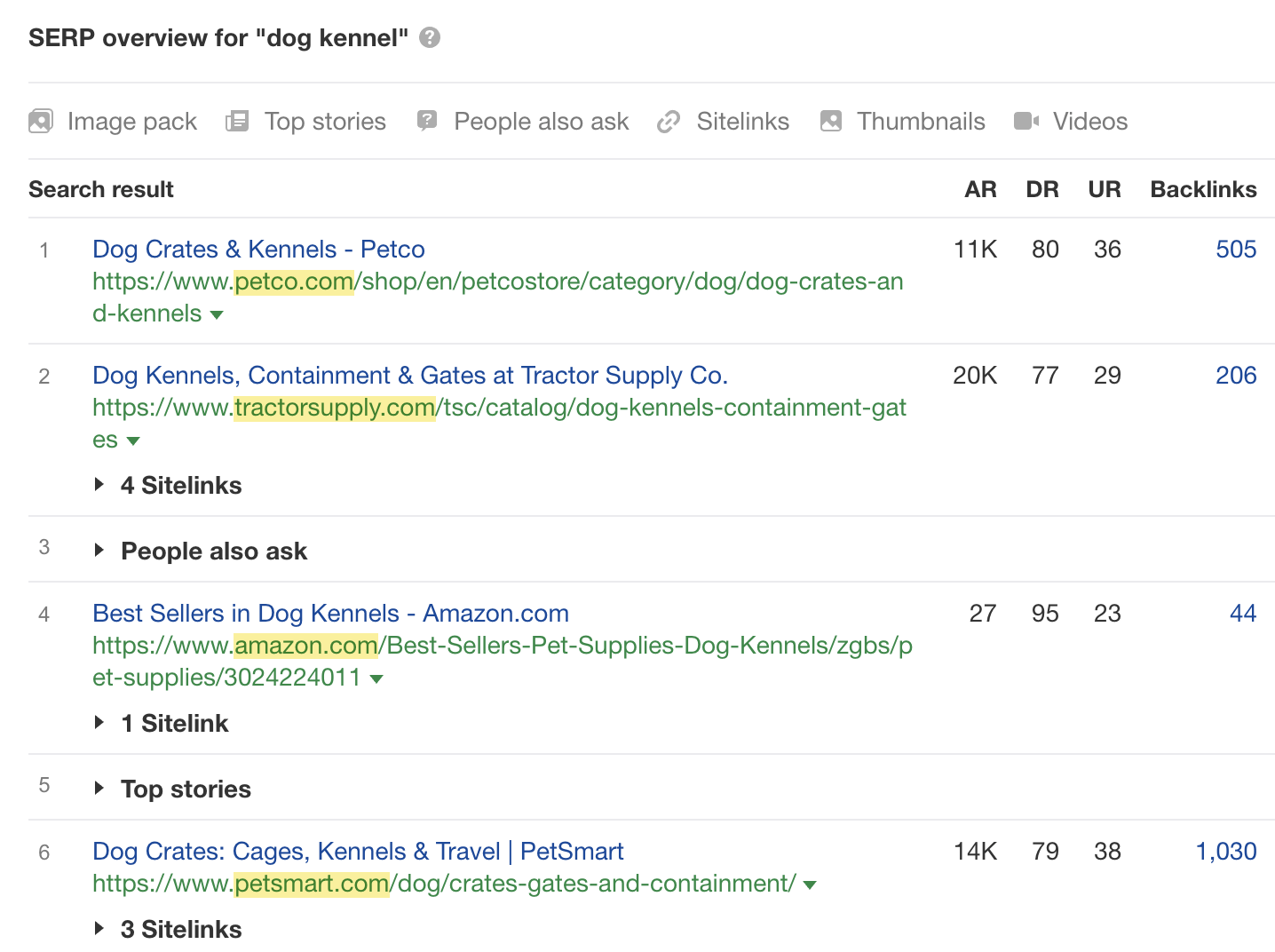Click the 1,030 backlinks count for PetSmart
This screenshot has width=1275, height=952.
click(1225, 852)
